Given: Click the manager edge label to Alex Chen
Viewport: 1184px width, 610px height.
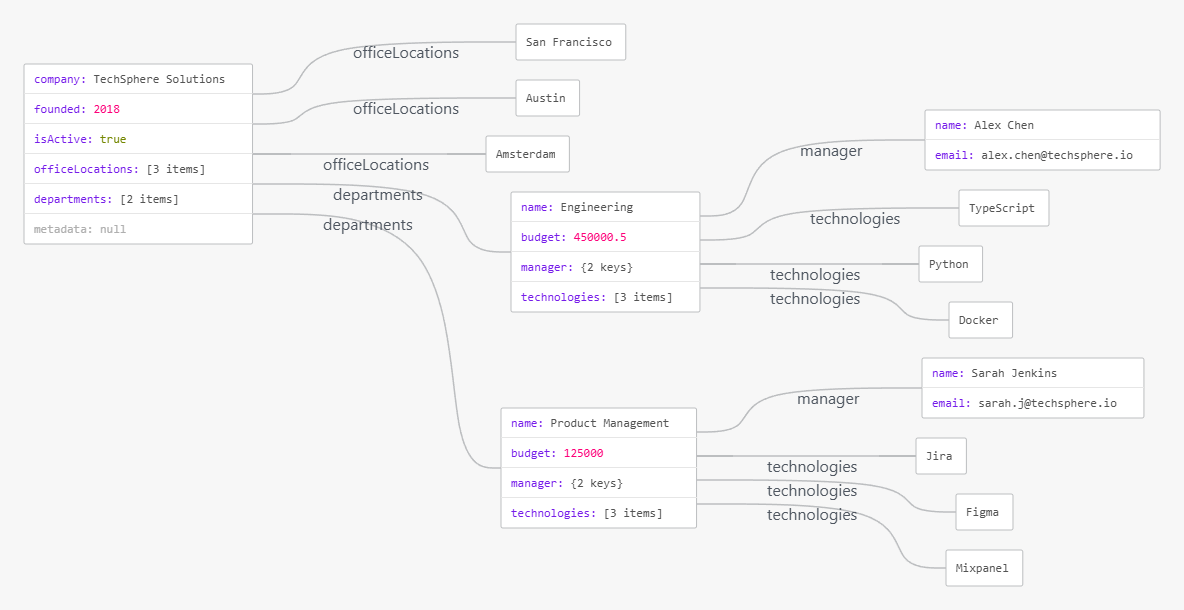Looking at the screenshot, I should click(831, 151).
